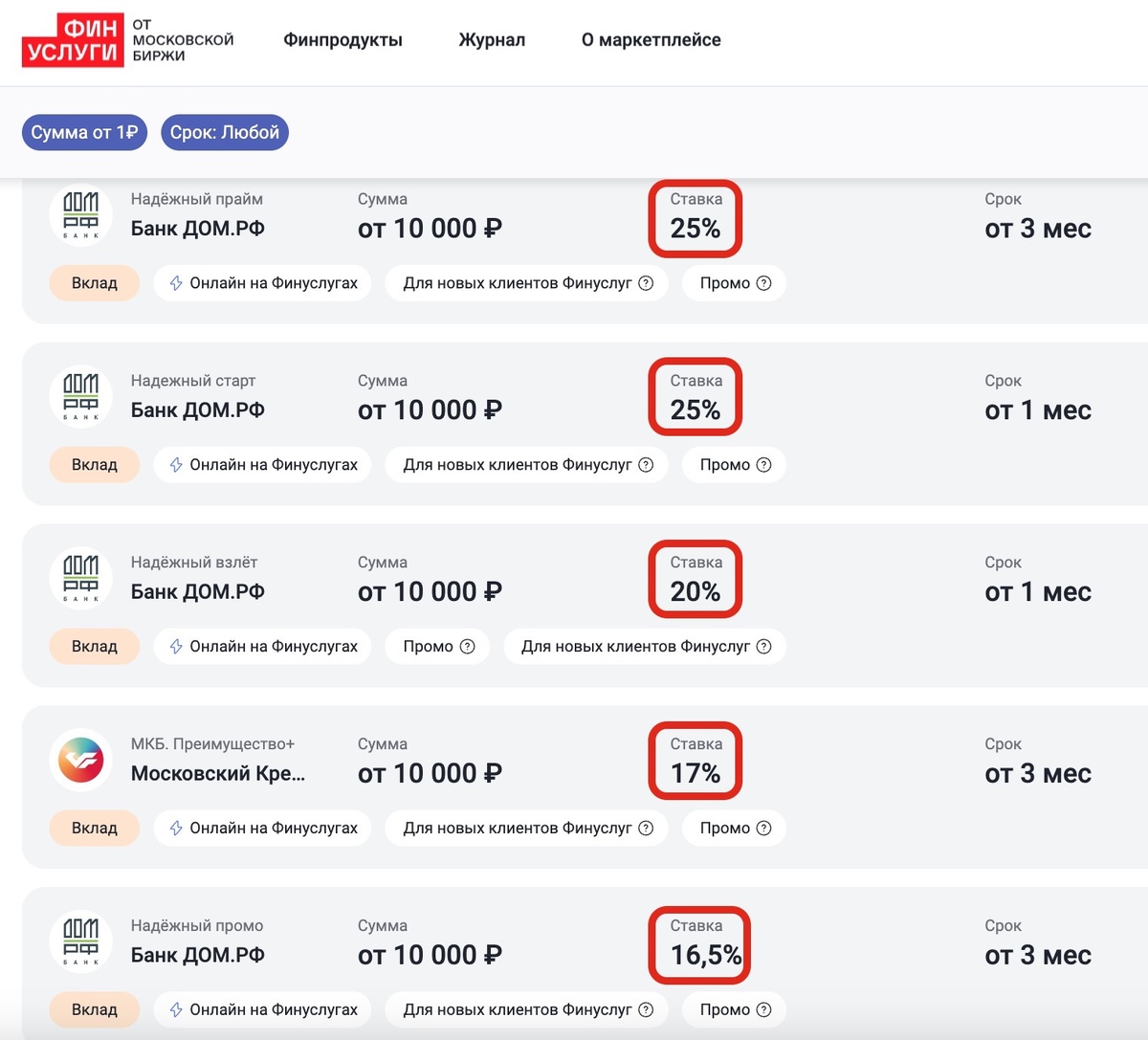Image resolution: width=1148 pixels, height=1040 pixels.
Task: Open the Финпродукты menu
Action: click(342, 40)
